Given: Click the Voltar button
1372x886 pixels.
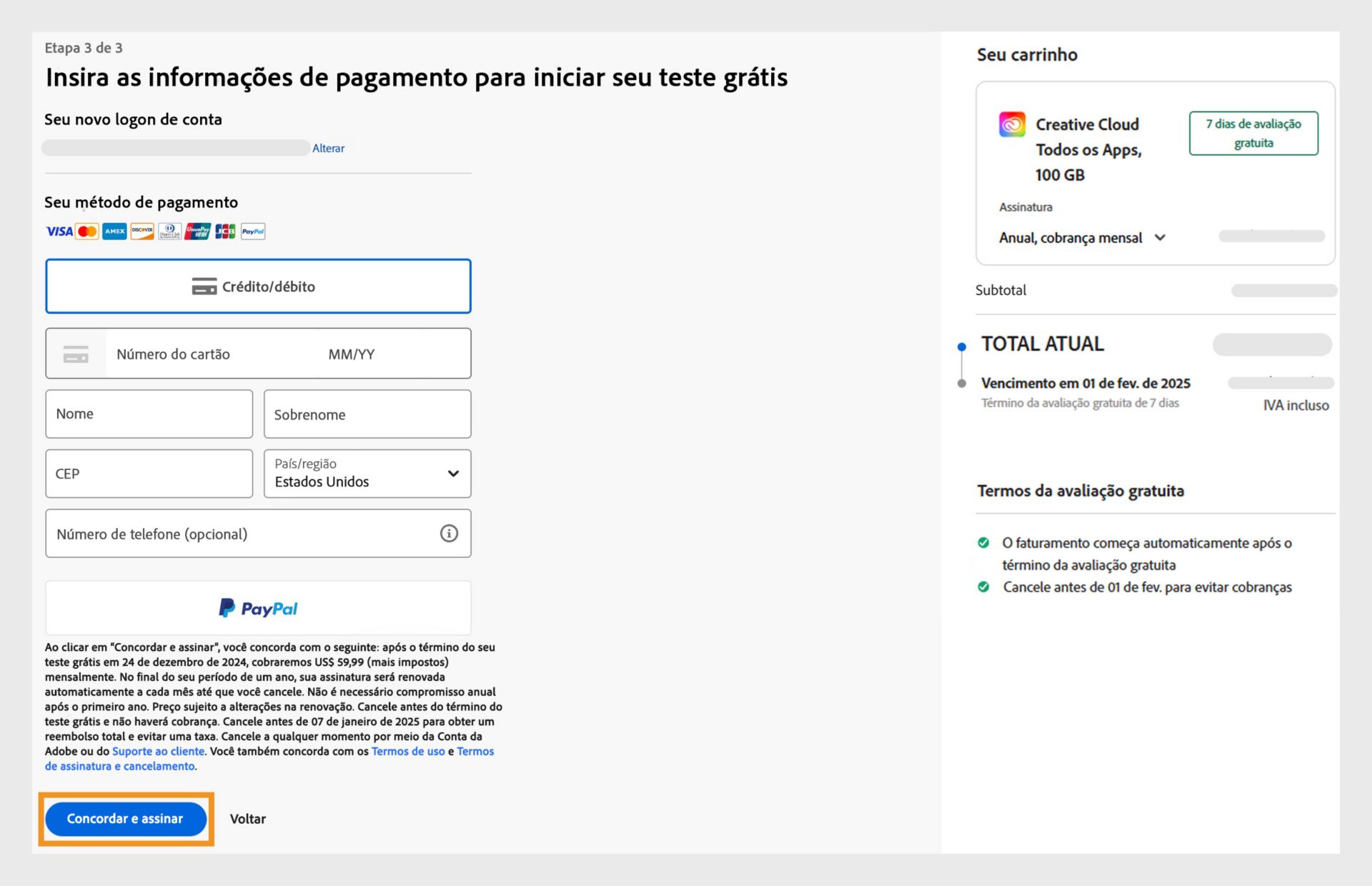Looking at the screenshot, I should point(248,819).
